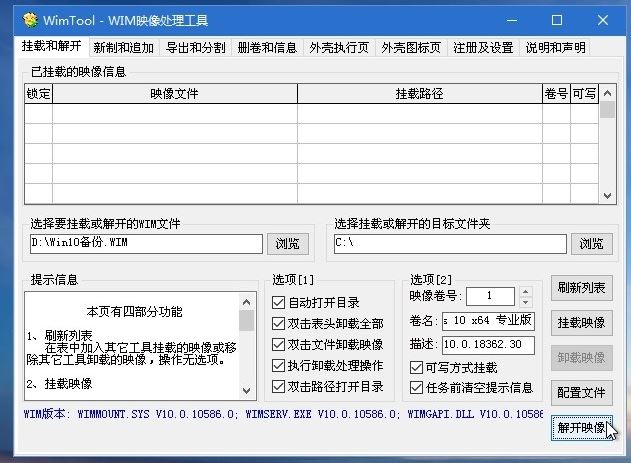Click the 映像文件 column header
This screenshot has width=631, height=463.
tap(174, 94)
